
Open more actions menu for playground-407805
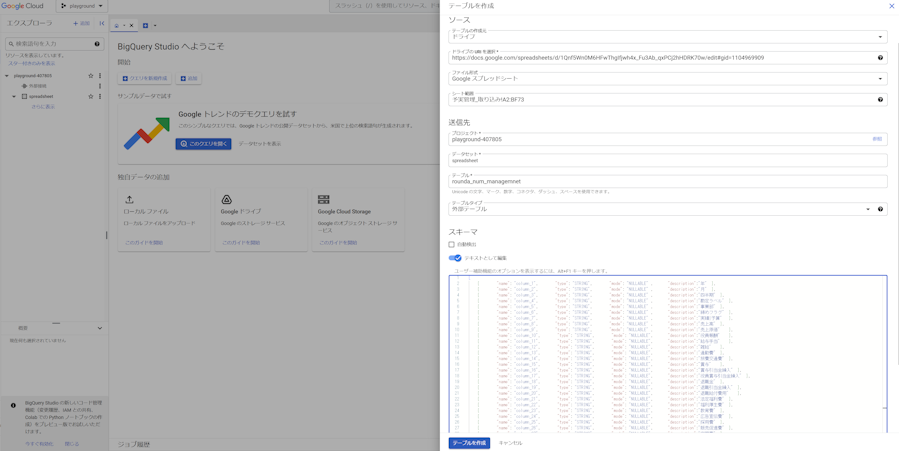(x=100, y=76)
